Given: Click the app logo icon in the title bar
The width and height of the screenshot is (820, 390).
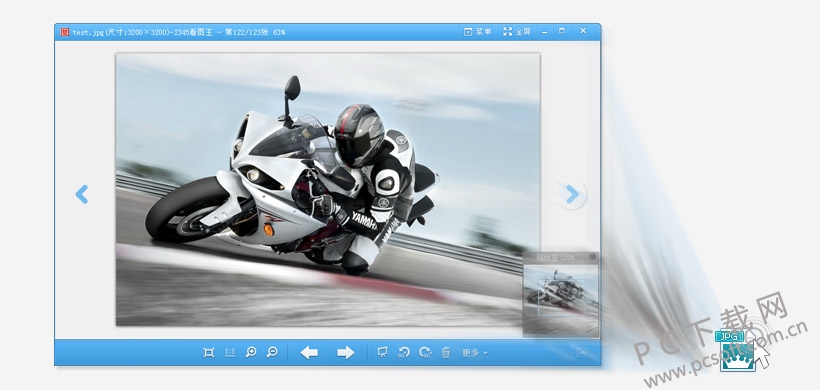Looking at the screenshot, I should pyautogui.click(x=65, y=32).
